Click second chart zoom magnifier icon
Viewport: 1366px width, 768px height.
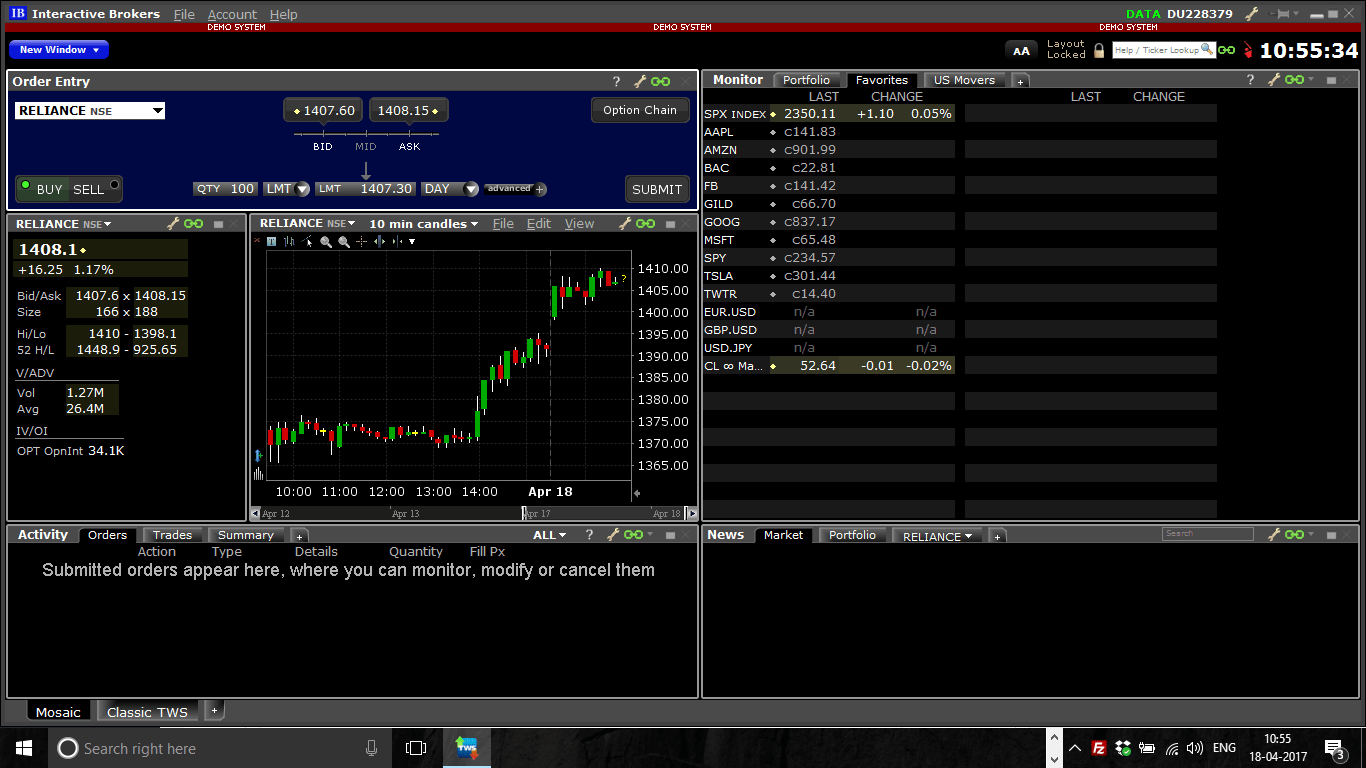pos(344,241)
